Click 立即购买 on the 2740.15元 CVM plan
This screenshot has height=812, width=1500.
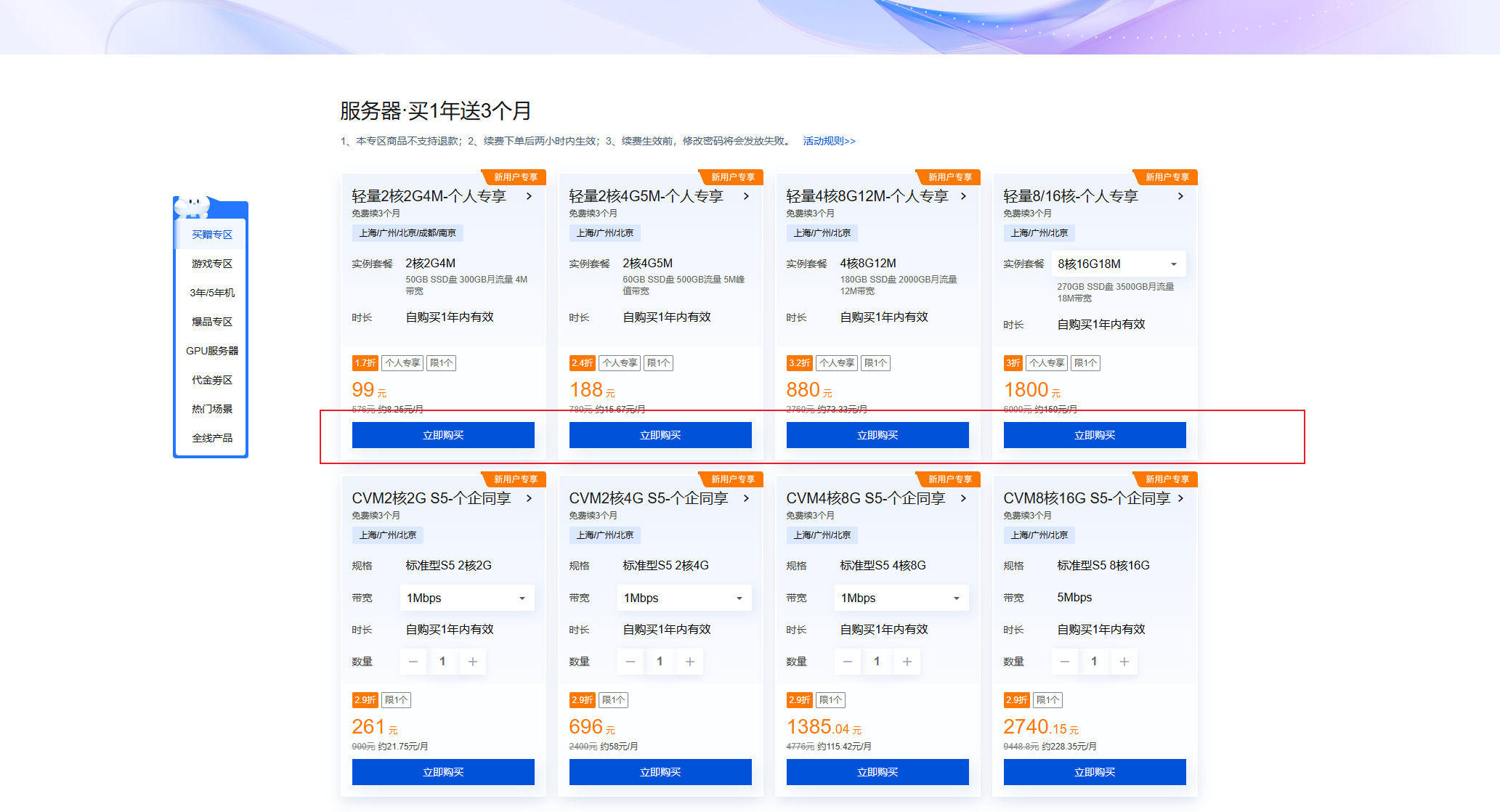1095,772
